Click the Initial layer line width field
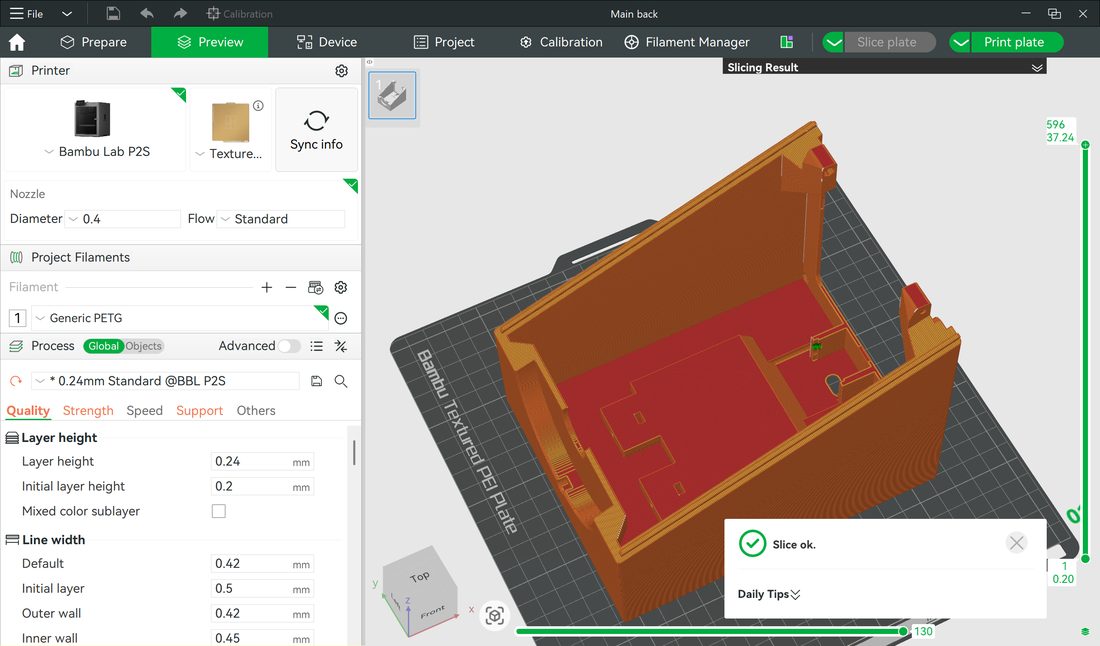 262,588
